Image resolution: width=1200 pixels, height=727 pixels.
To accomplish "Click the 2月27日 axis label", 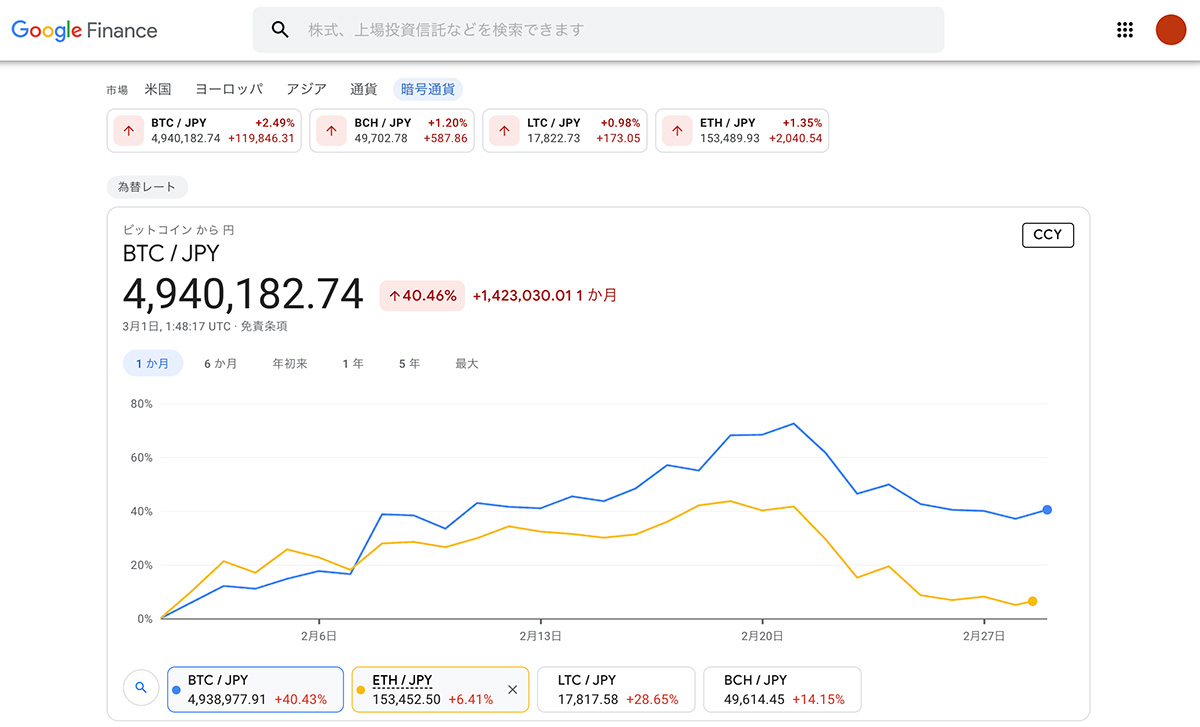I will (x=984, y=635).
